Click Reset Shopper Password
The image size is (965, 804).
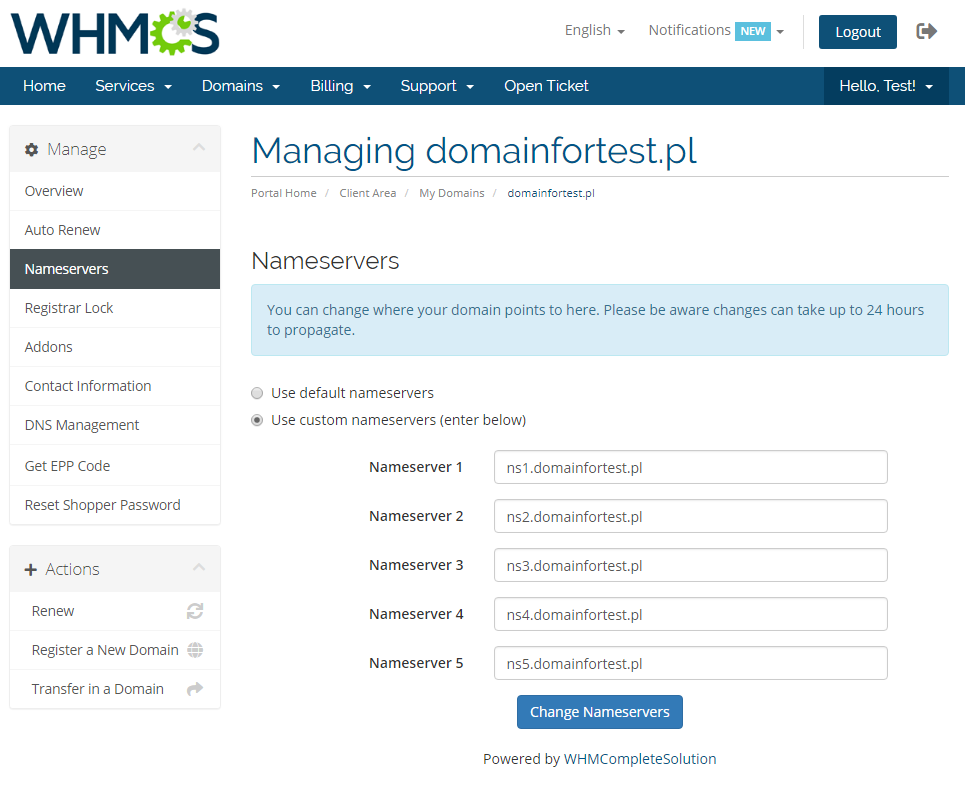[x=115, y=505]
